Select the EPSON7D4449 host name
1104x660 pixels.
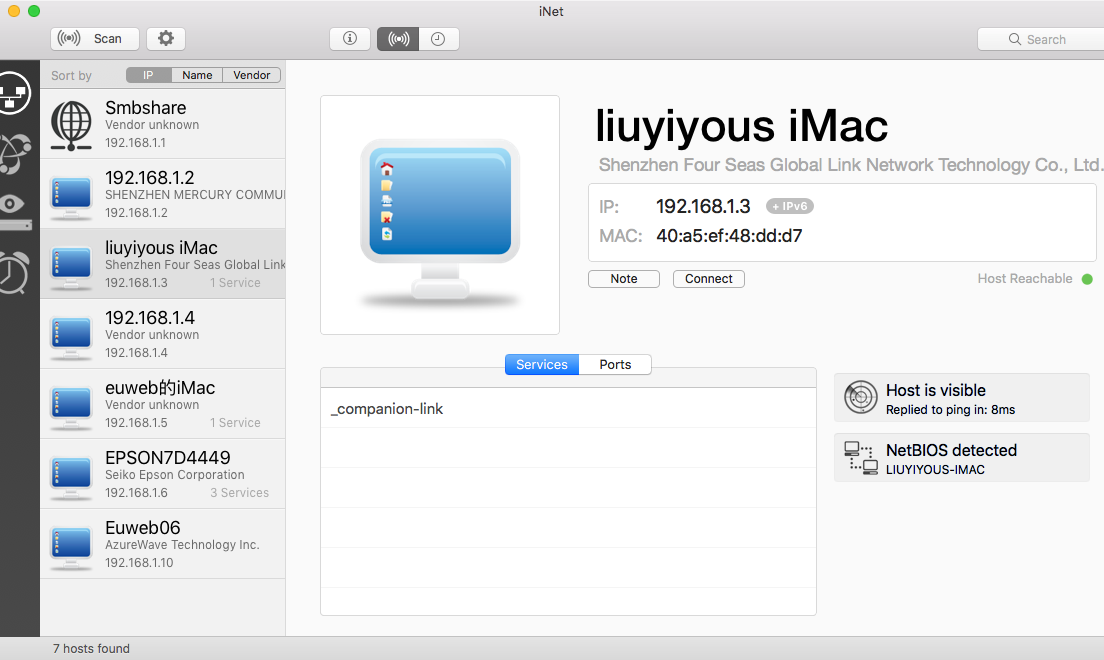coord(168,458)
